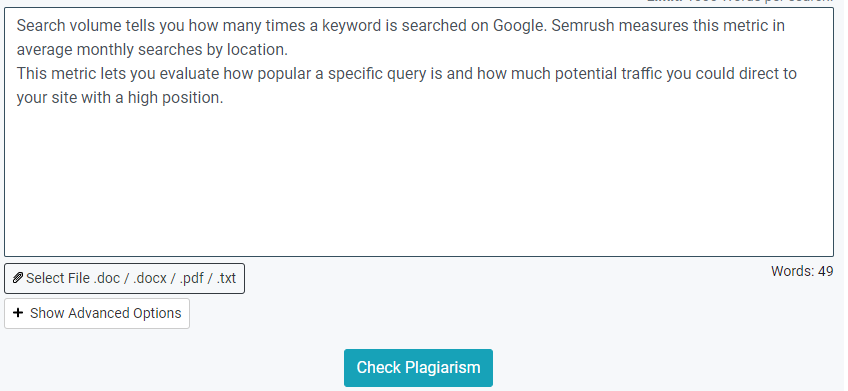This screenshot has width=848, height=391.
Task: Click the plus icon beside Show Advanced Options
Action: pos(18,313)
